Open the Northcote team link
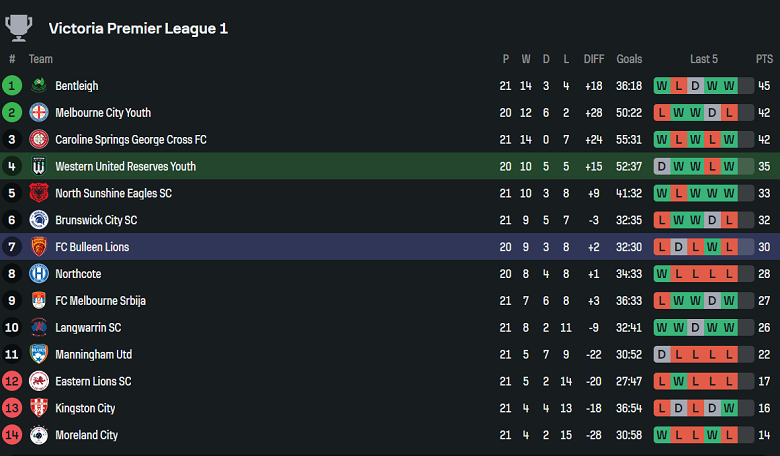 78,274
